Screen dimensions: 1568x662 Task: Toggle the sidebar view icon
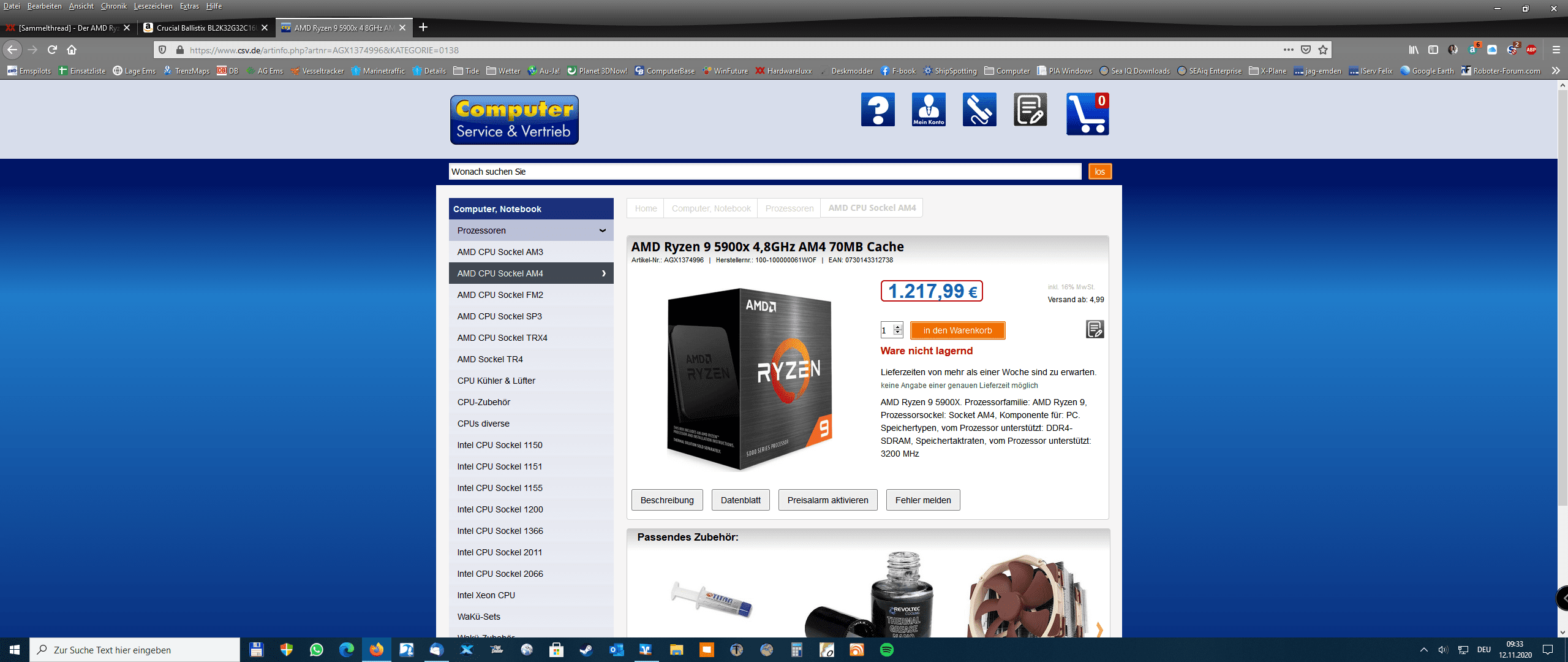click(1433, 50)
